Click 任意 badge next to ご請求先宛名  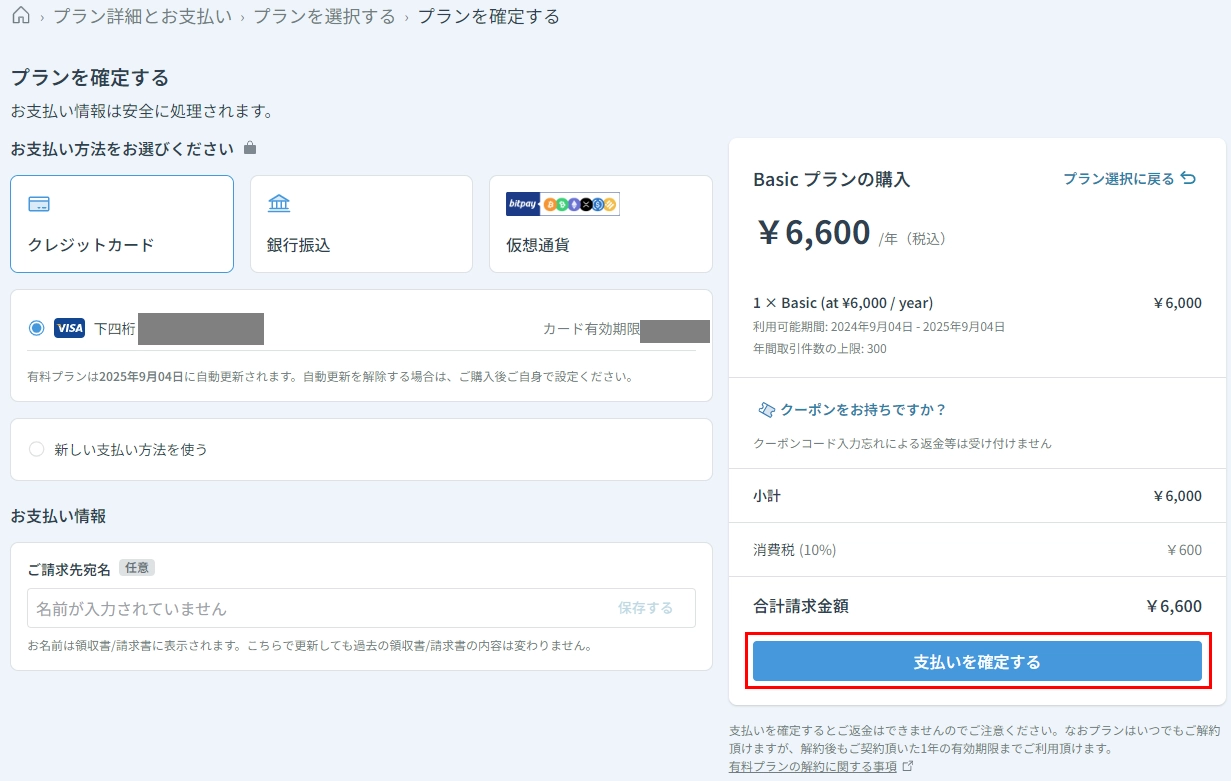tap(137, 568)
